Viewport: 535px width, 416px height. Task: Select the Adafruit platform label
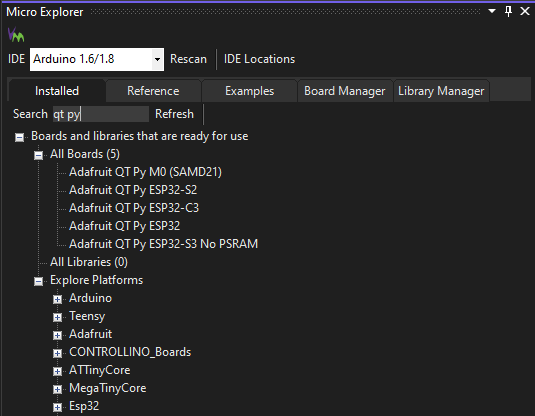click(x=90, y=334)
